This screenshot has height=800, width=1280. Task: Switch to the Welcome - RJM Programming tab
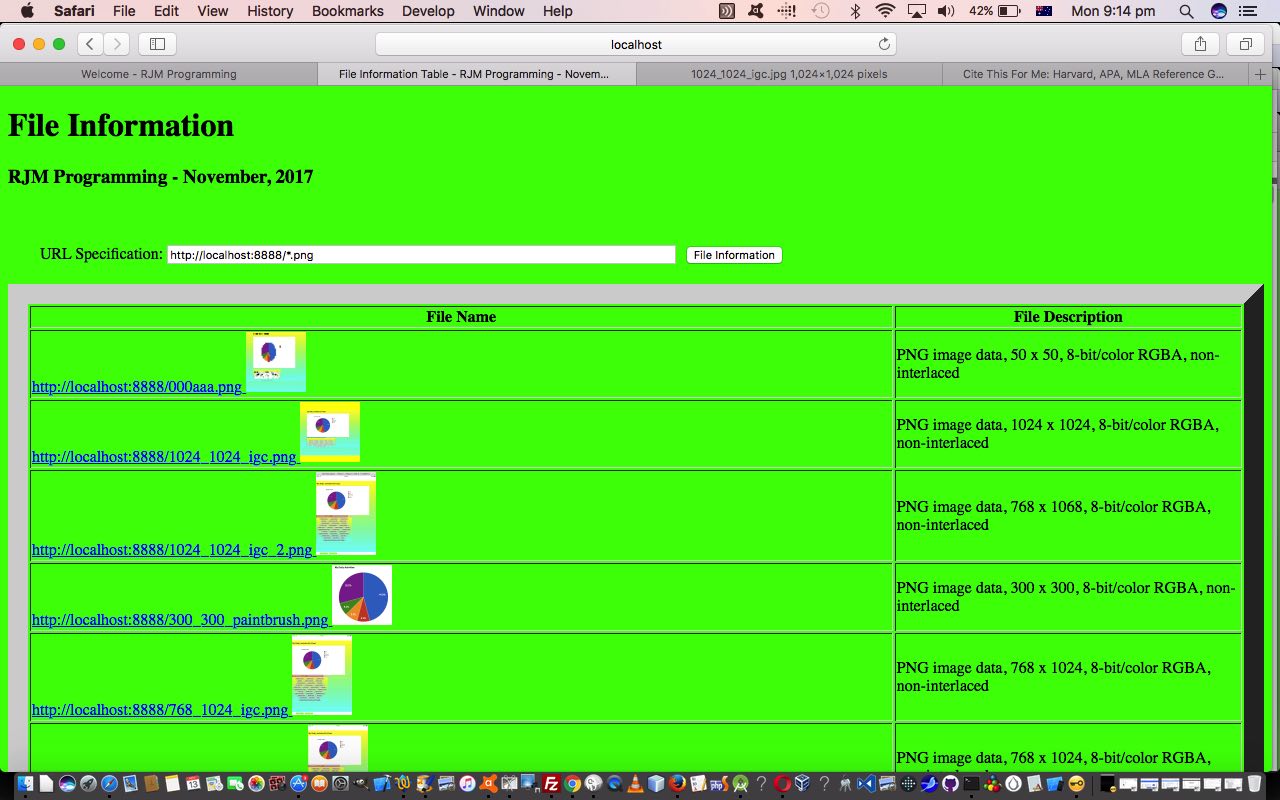pos(159,74)
